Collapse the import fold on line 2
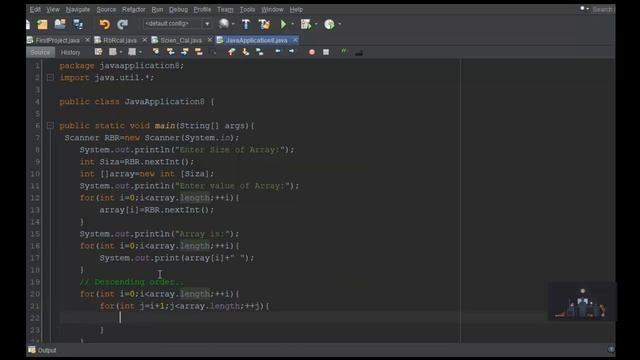Viewport: 640px width, 360px height. click(x=50, y=78)
